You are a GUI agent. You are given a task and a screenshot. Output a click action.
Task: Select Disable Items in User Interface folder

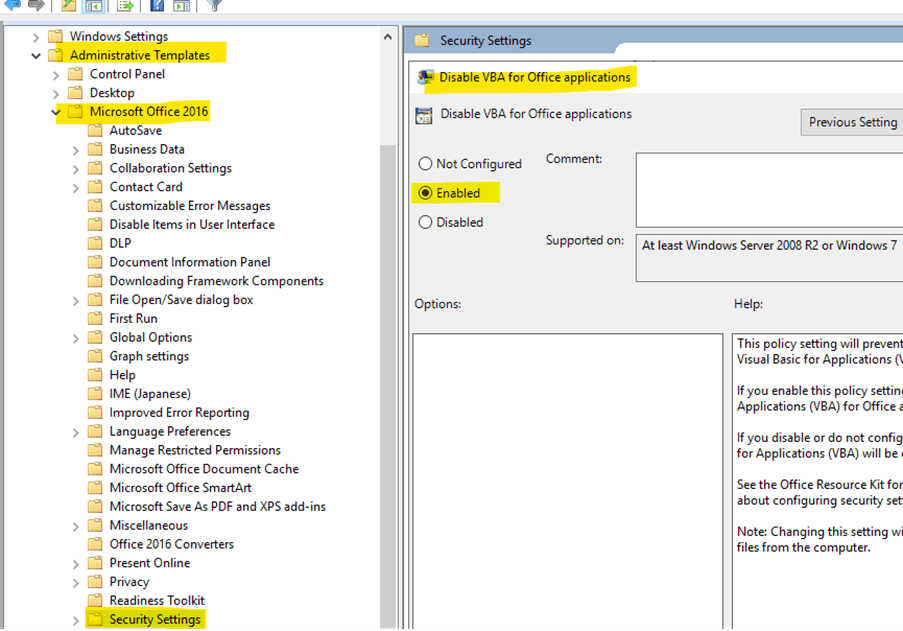coord(192,225)
